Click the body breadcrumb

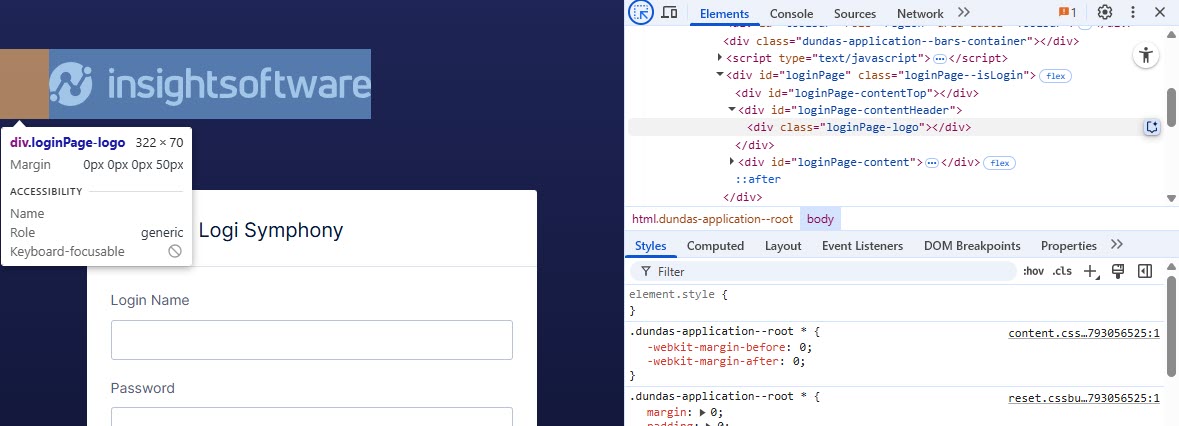820,219
